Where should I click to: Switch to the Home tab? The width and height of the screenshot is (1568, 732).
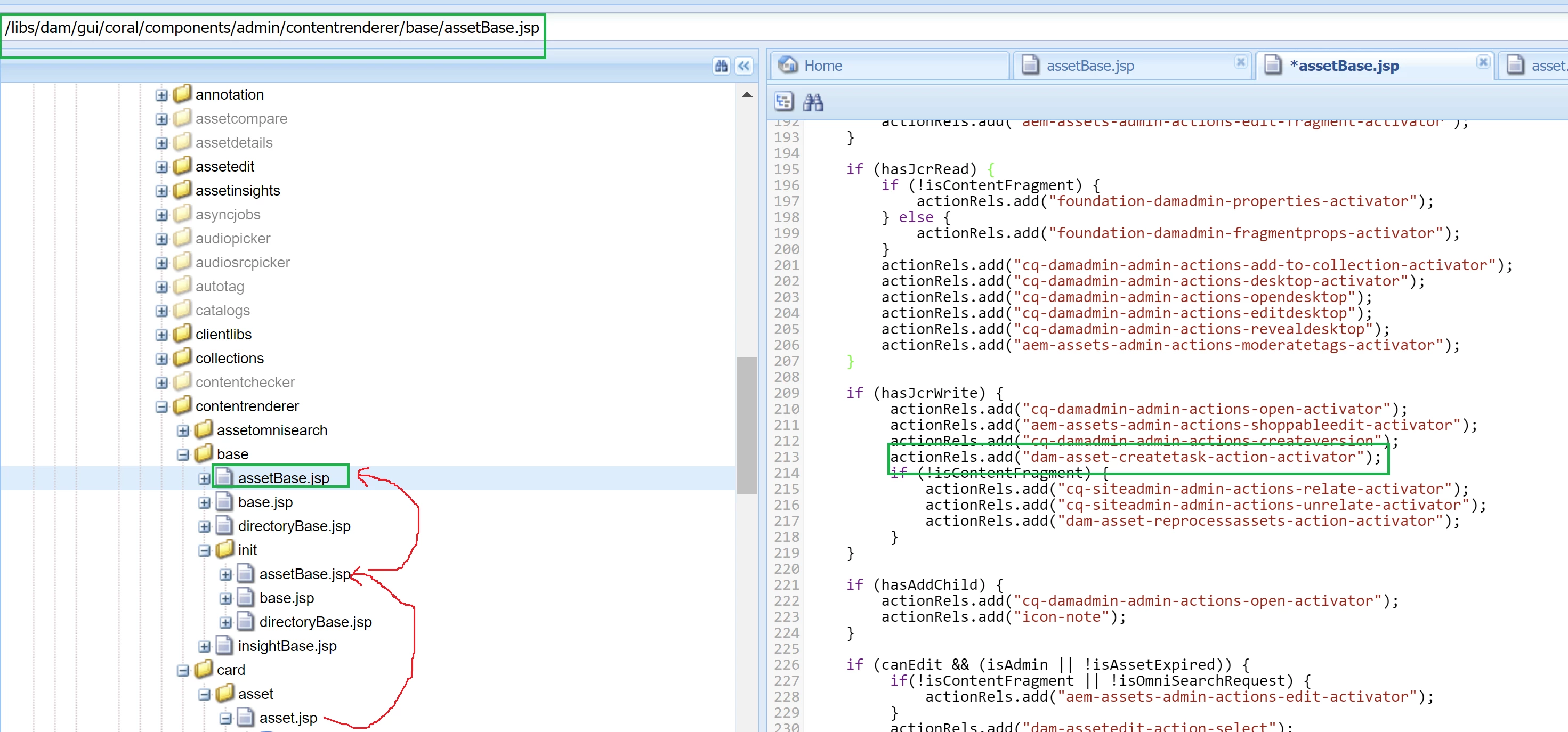click(822, 66)
